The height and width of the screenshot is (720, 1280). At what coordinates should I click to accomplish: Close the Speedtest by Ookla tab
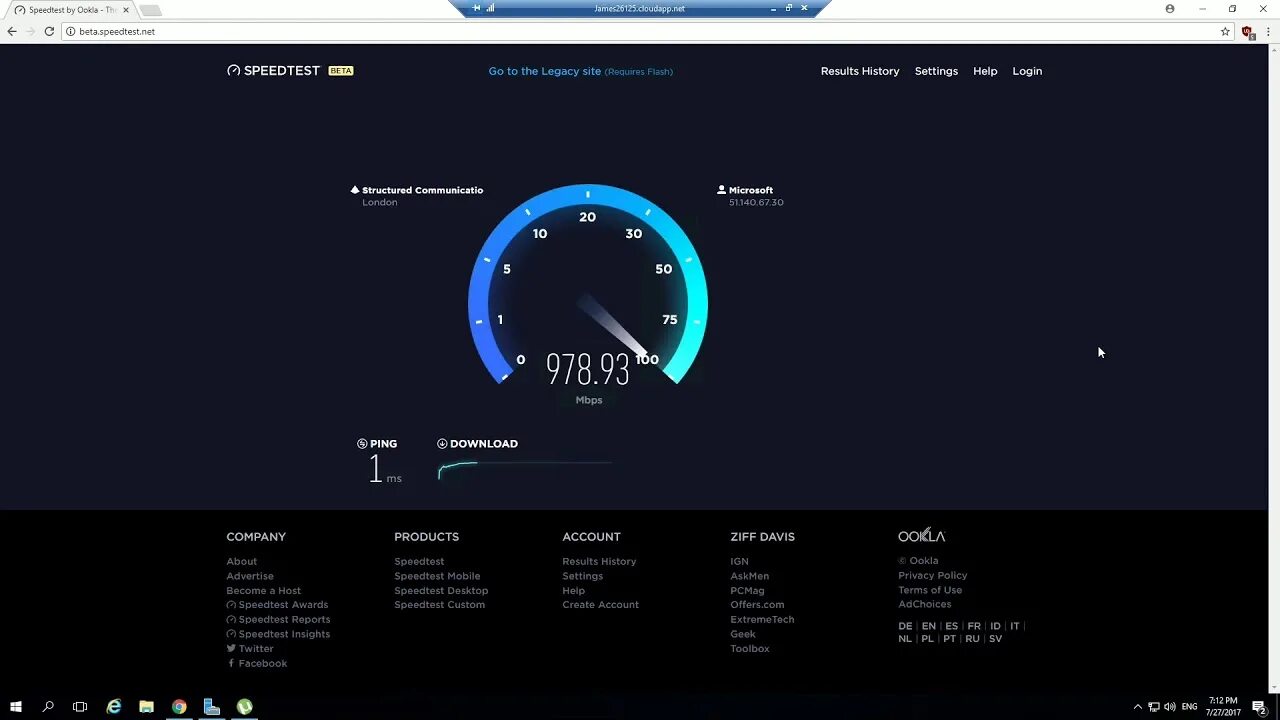click(126, 10)
